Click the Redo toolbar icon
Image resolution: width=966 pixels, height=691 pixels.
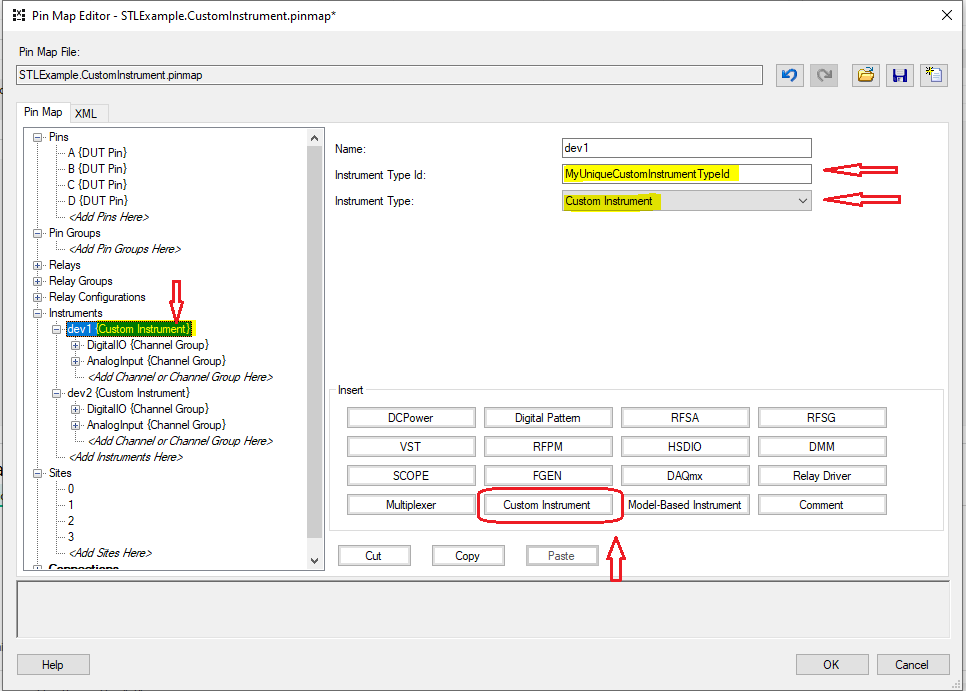(x=825, y=75)
